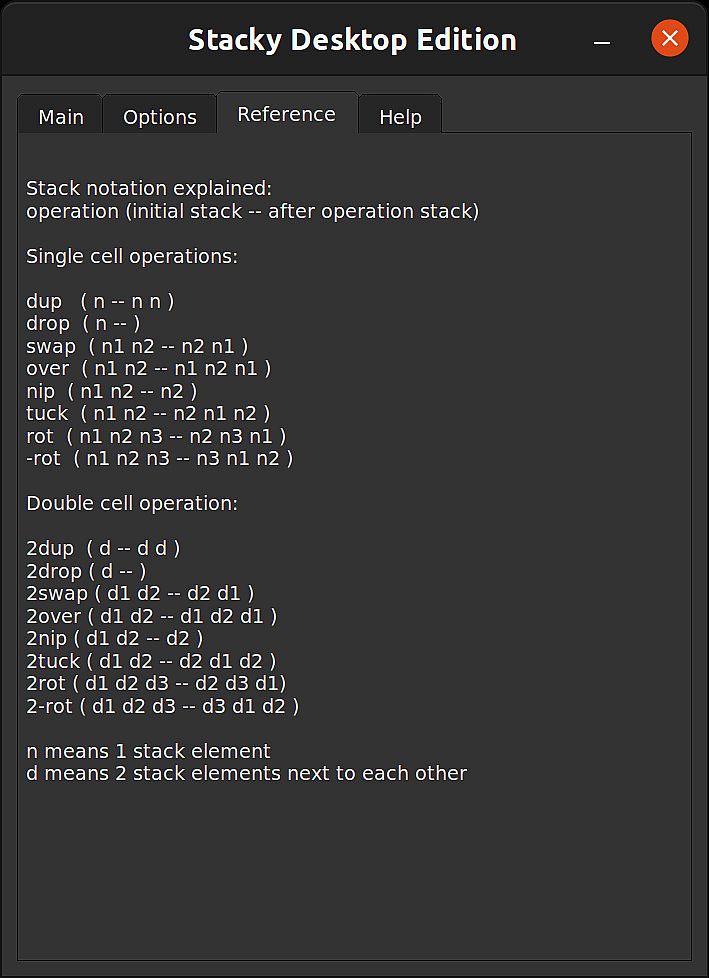This screenshot has height=978, width=709.
Task: Show the Help tab
Action: tap(400, 117)
